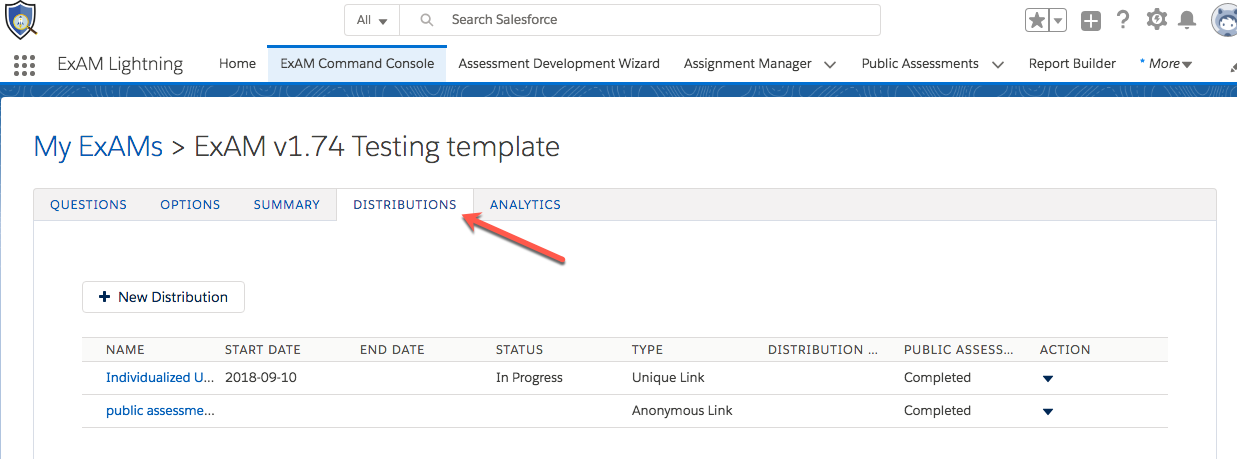The image size is (1237, 459).
Task: Open the Individualized U... distribution link
Action: pyautogui.click(x=160, y=378)
